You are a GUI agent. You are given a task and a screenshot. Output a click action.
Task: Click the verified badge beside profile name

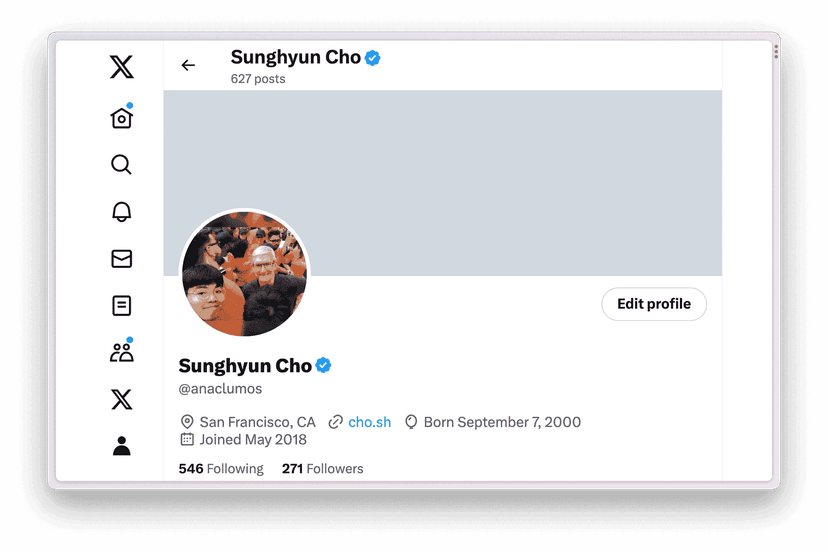pos(323,365)
